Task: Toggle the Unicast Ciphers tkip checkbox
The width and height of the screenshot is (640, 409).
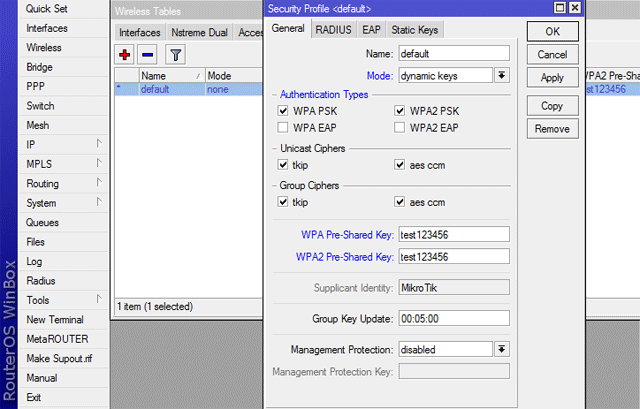Action: (x=283, y=164)
